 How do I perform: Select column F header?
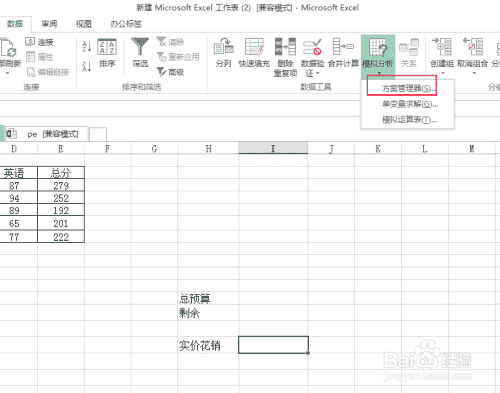coord(107,148)
